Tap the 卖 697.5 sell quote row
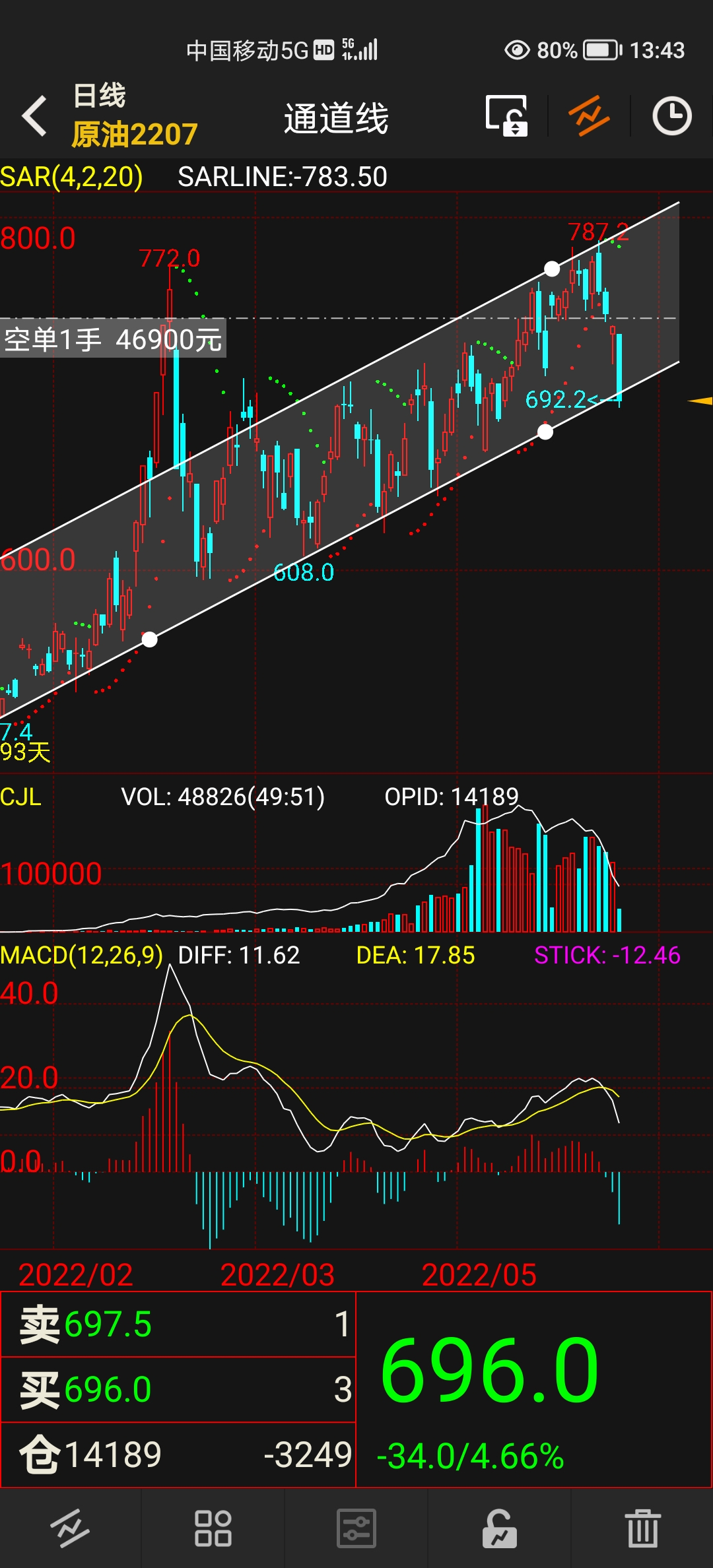 tap(178, 1324)
